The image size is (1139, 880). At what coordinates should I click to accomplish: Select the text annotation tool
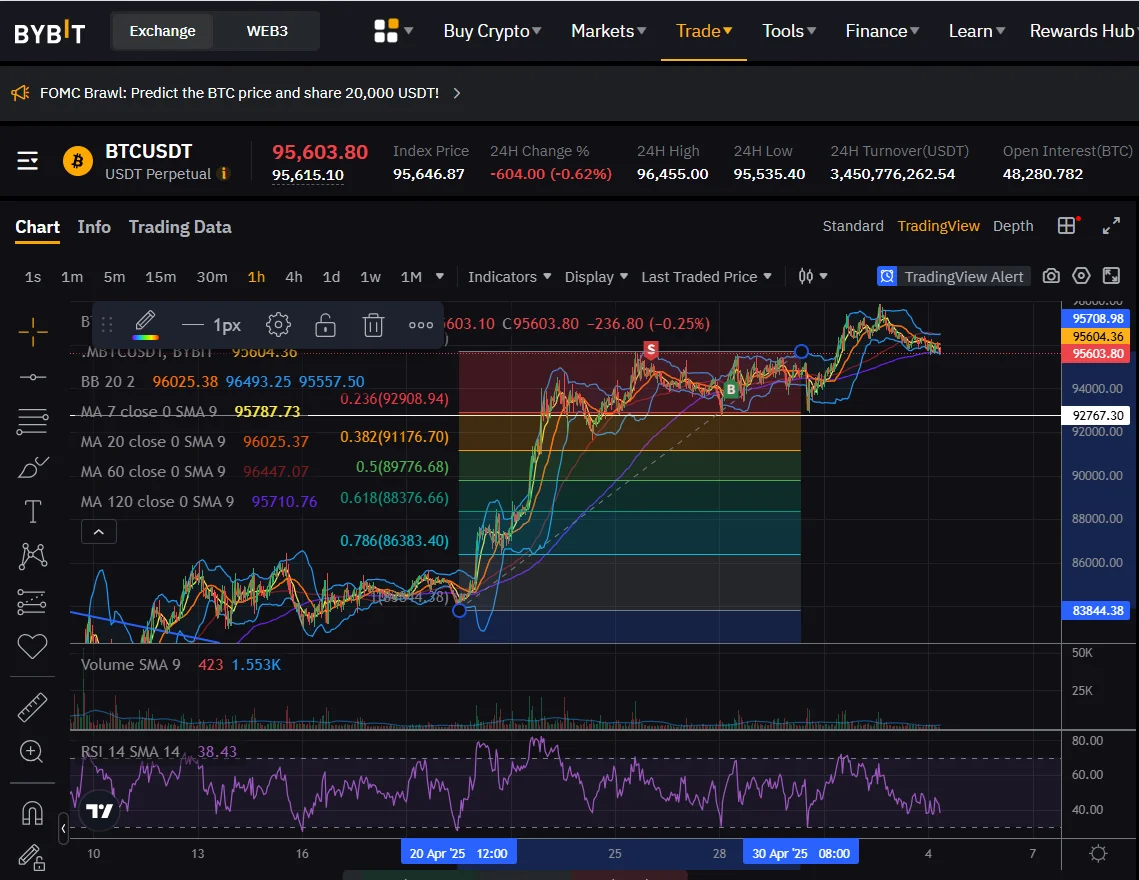coord(32,512)
